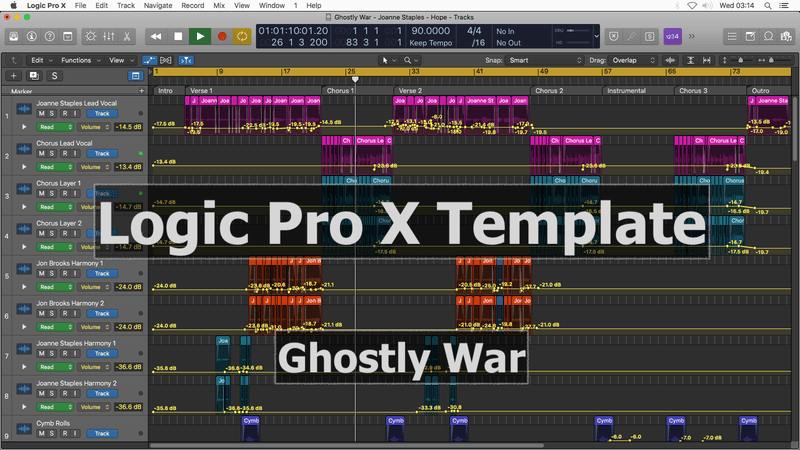
Task: Toggle the Global Tracks button
Action: [x=135, y=76]
